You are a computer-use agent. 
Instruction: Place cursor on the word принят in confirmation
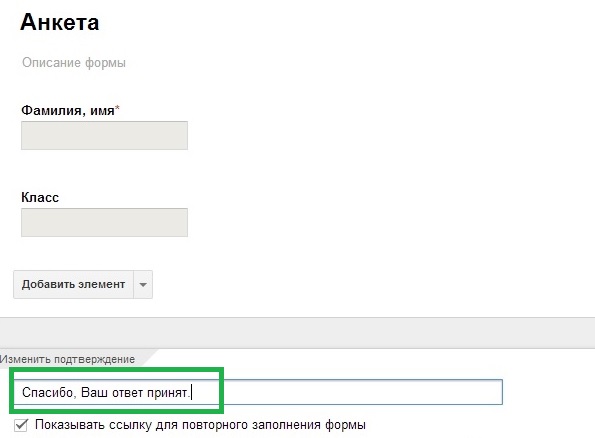pyautogui.click(x=167, y=393)
